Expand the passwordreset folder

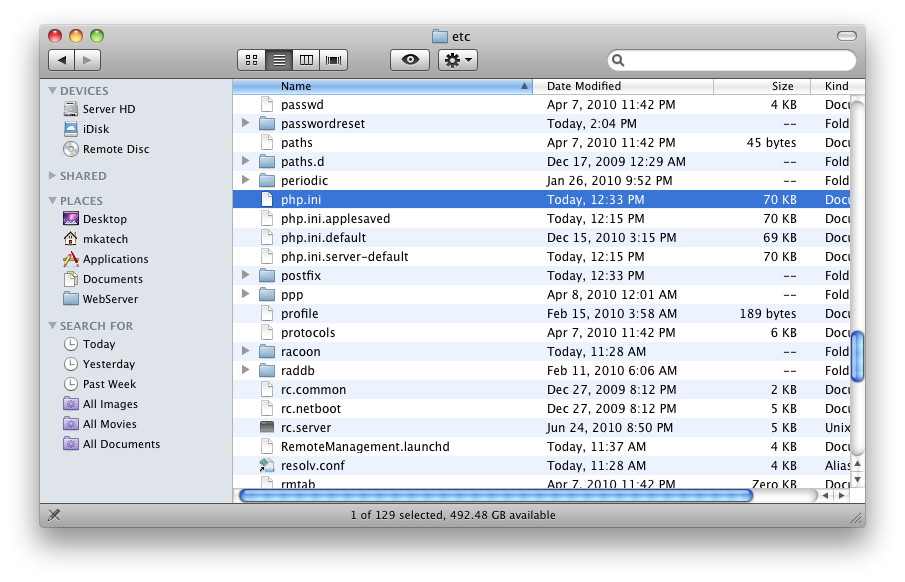point(245,123)
